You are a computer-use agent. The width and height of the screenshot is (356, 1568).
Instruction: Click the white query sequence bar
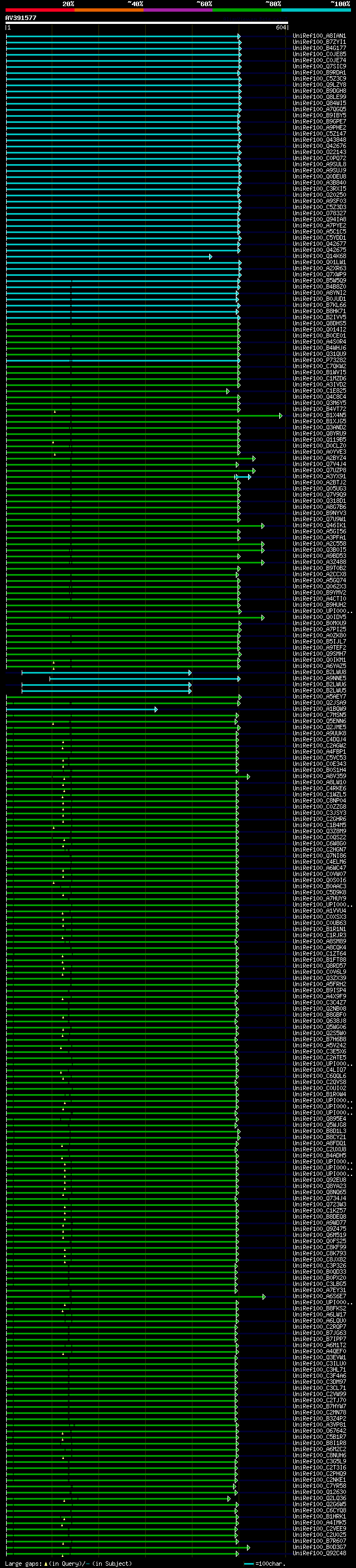coord(147,22)
